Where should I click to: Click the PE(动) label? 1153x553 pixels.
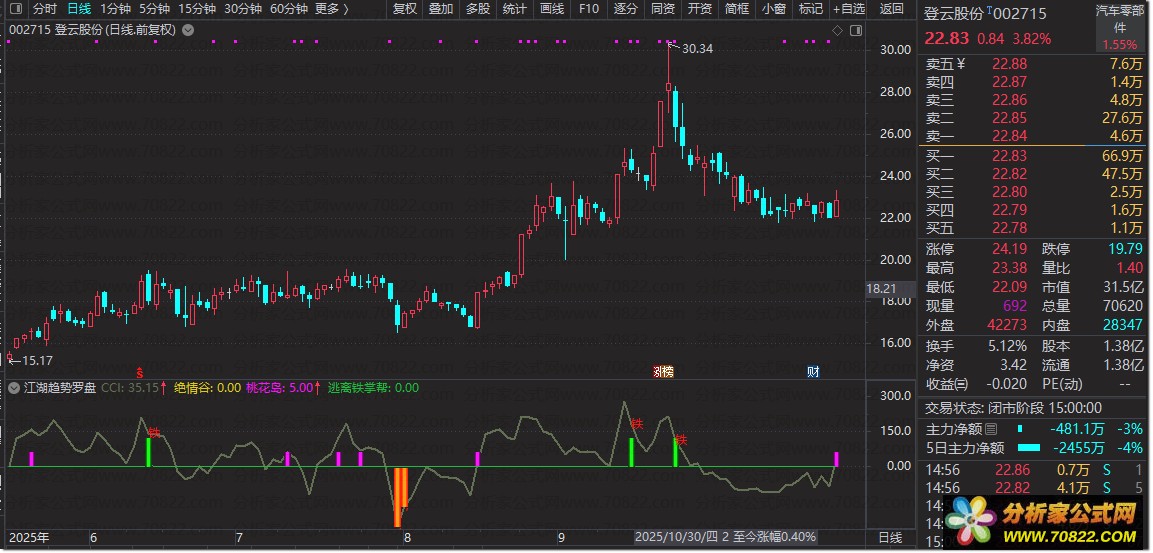pos(1063,384)
